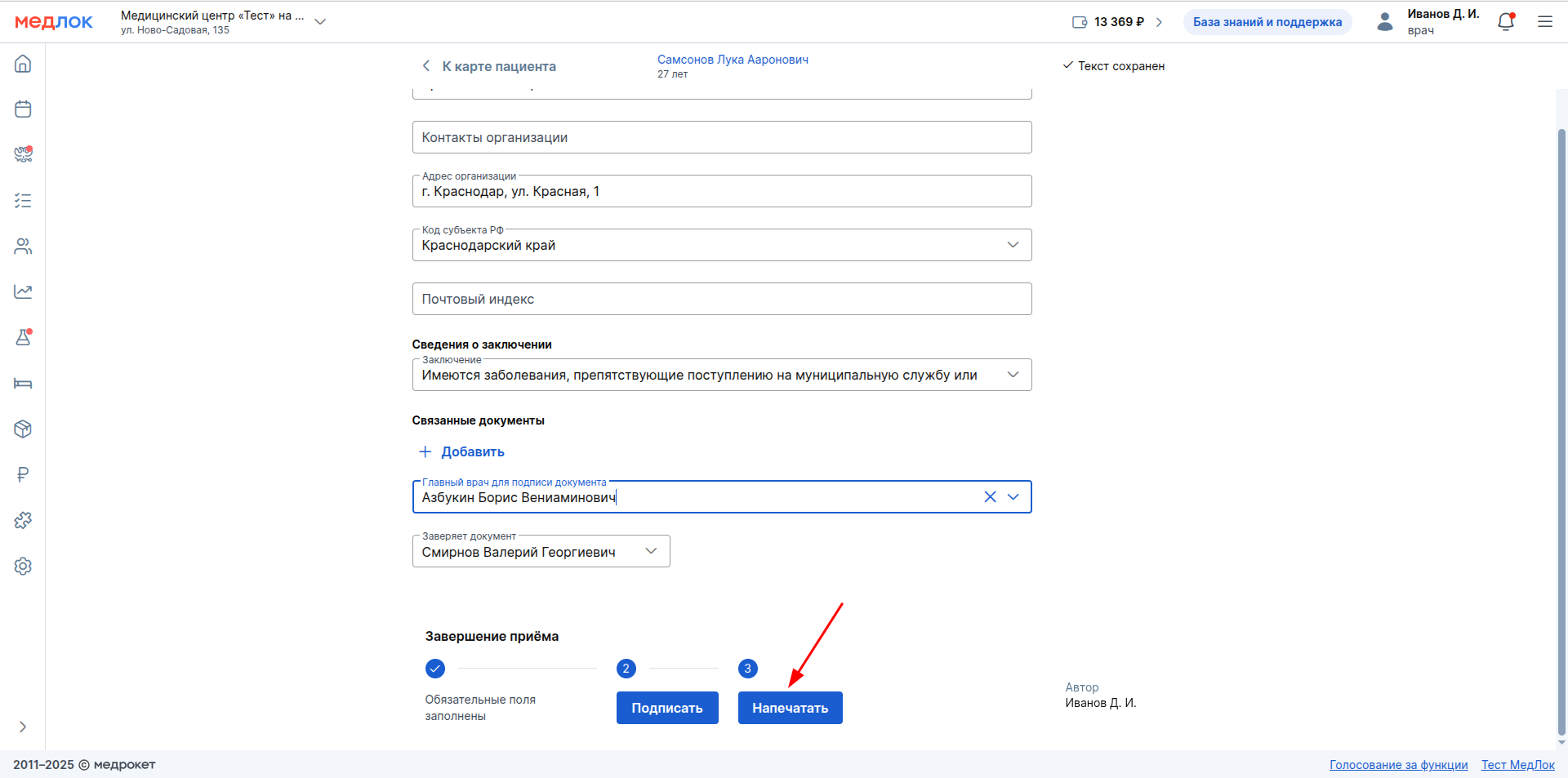
Task: Open the Голосование за функции link
Action: click(1398, 765)
